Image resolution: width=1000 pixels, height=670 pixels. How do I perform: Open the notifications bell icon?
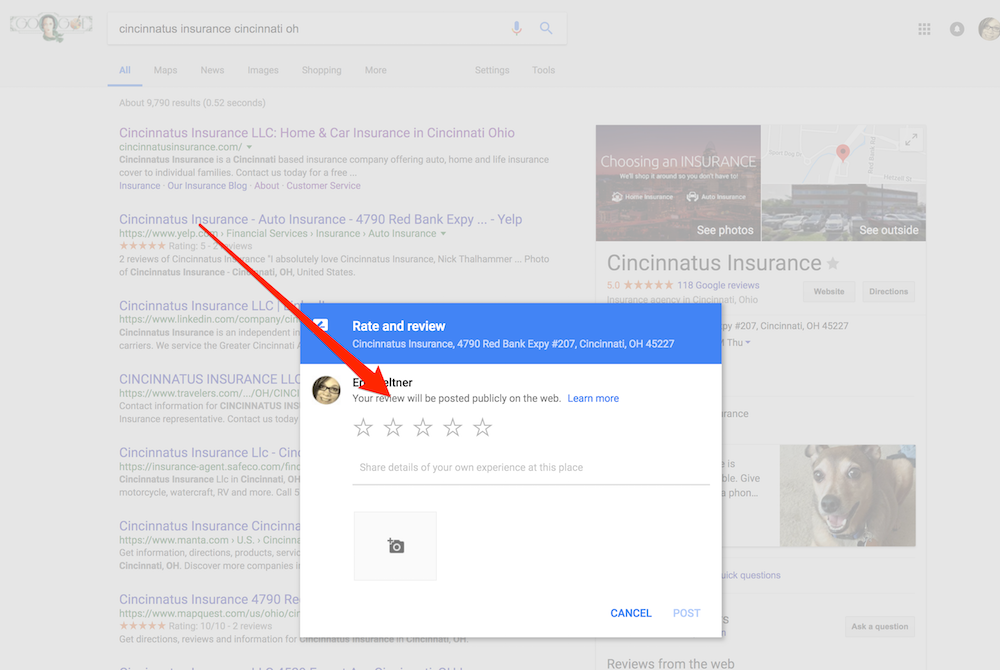(957, 29)
